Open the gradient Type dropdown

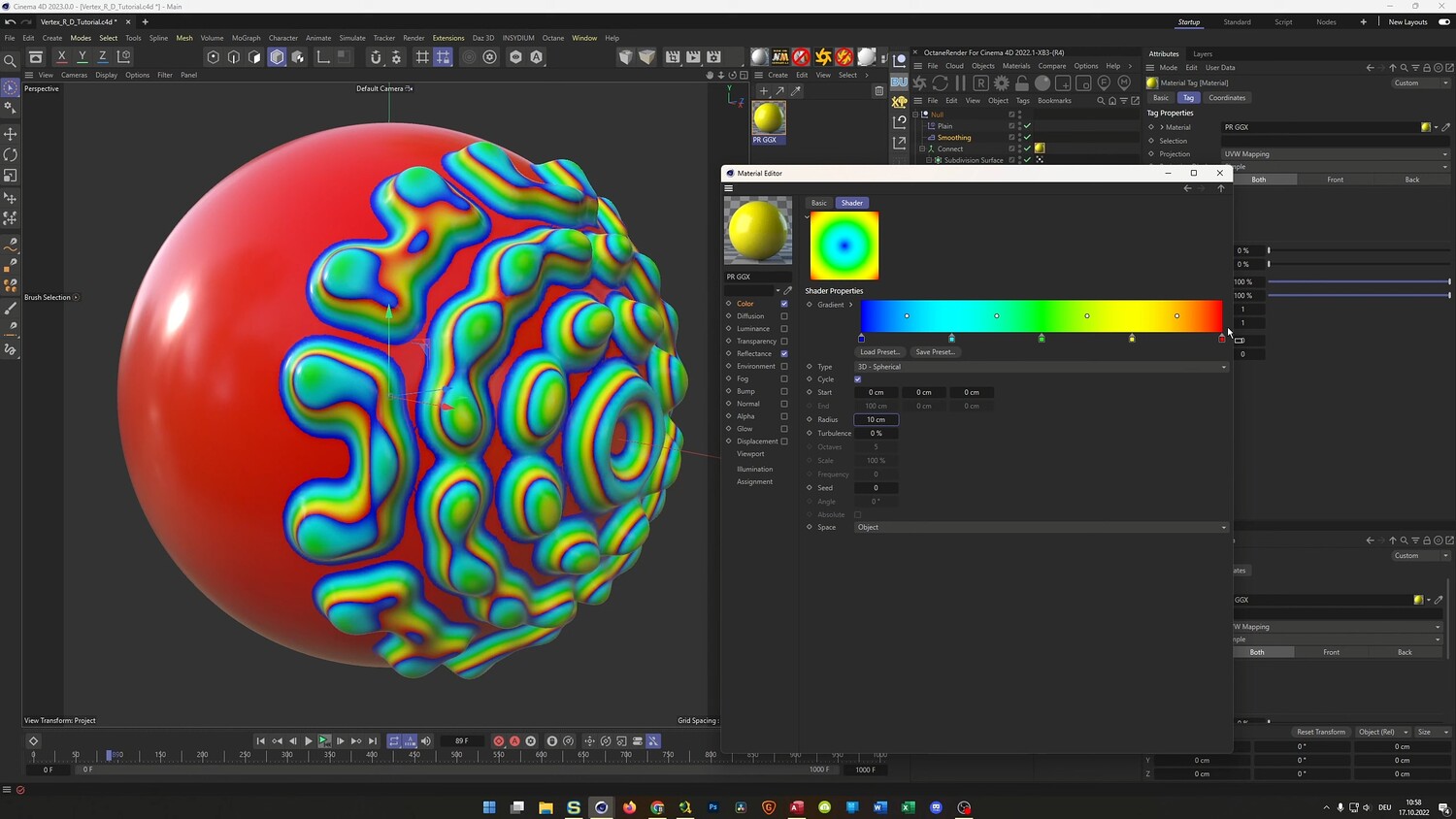[1042, 367]
